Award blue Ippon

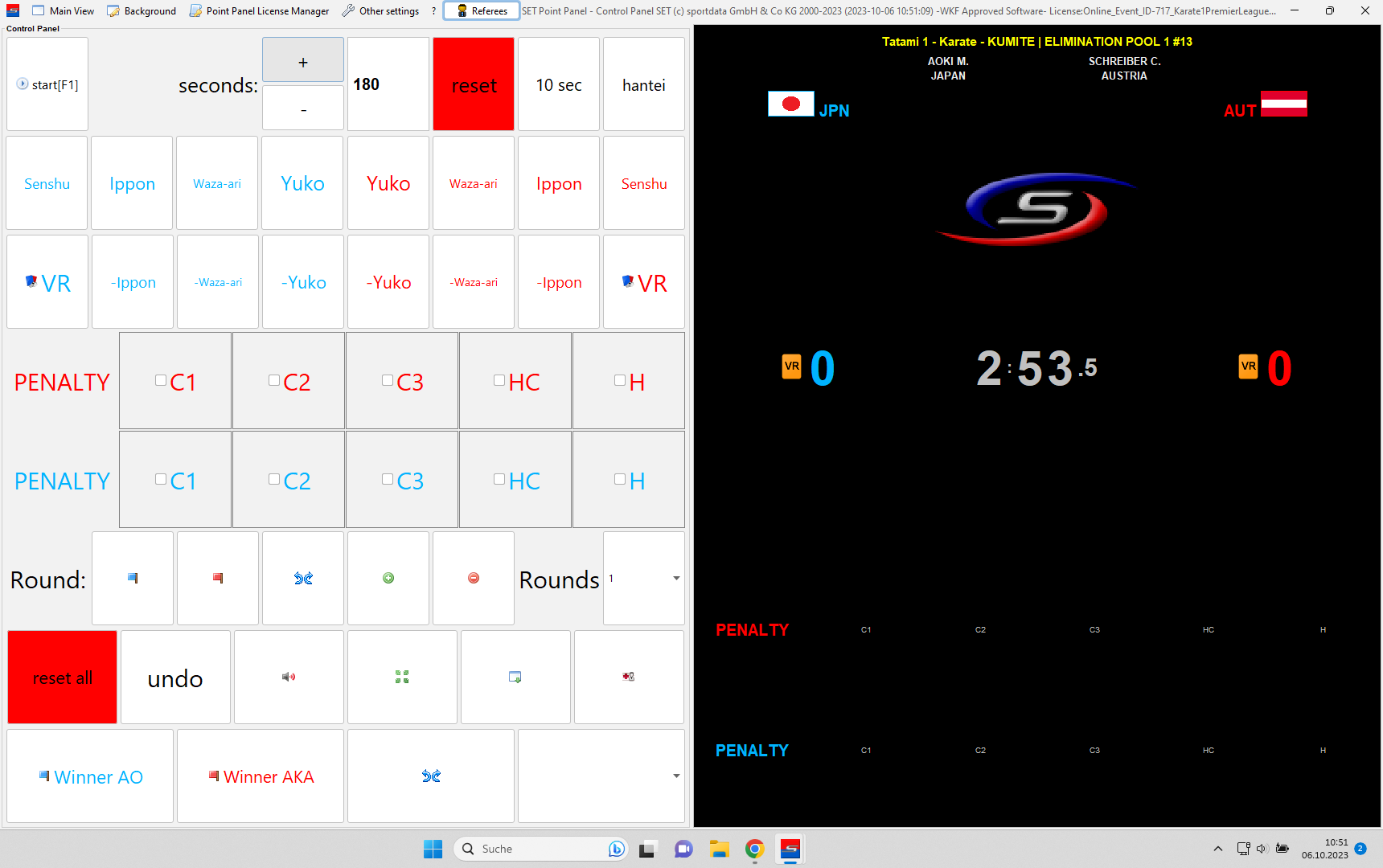pos(132,183)
